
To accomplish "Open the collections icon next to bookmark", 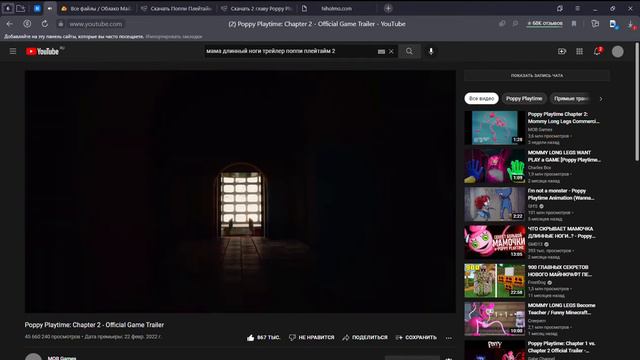I will pos(595,24).
